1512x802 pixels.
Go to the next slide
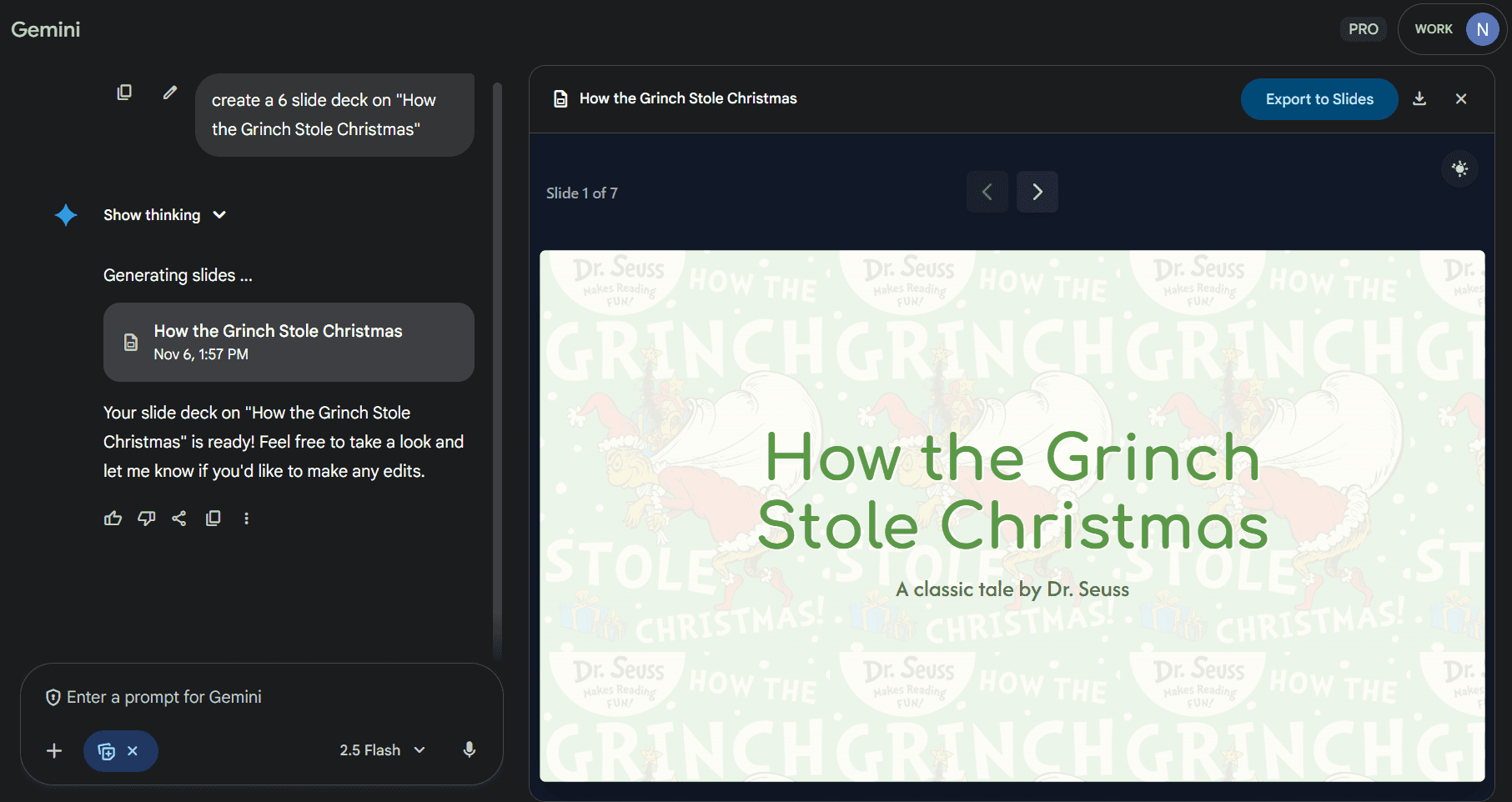pyautogui.click(x=1037, y=193)
